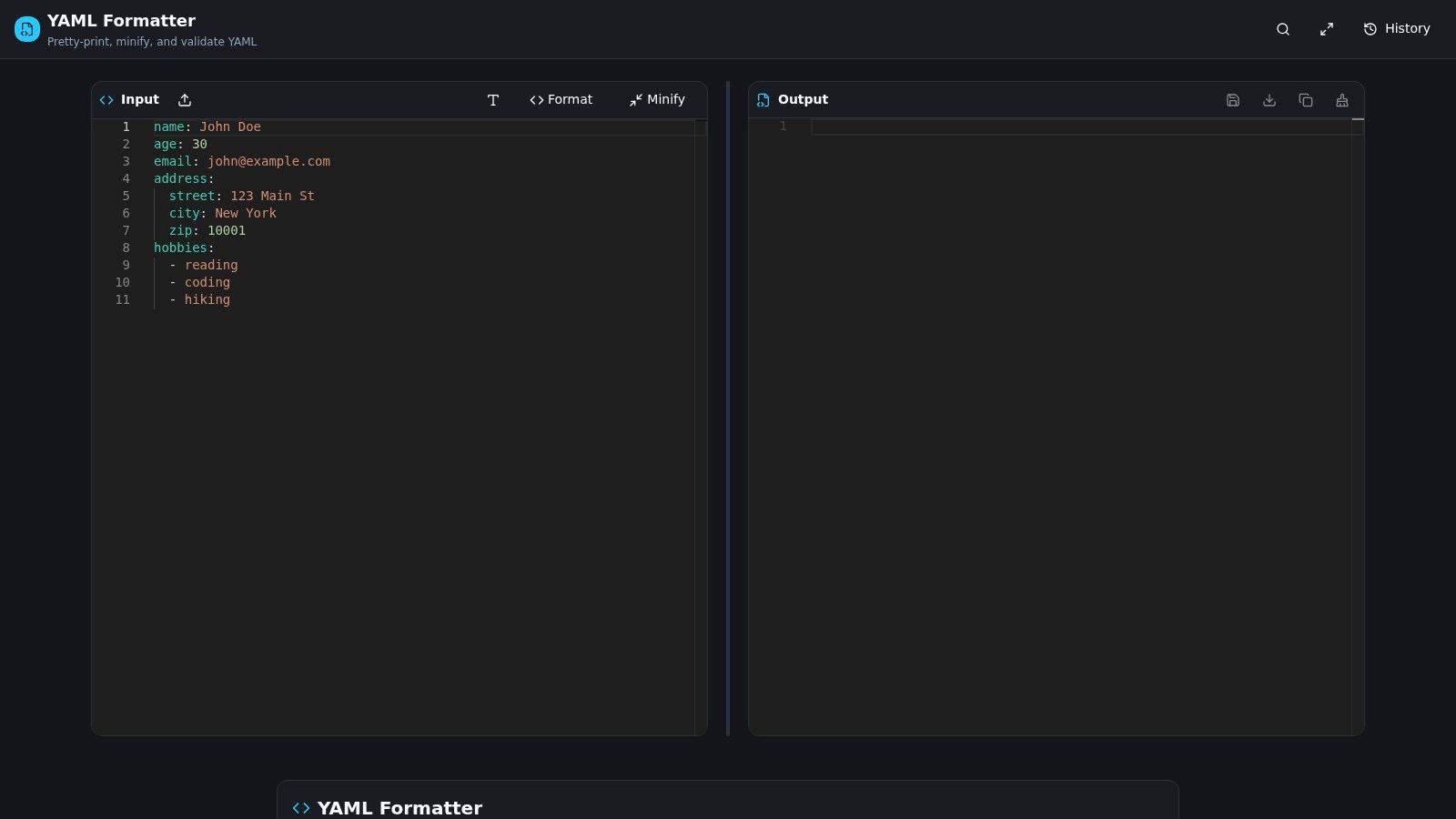The width and height of the screenshot is (1456, 819).
Task: Click the Output editor's vertical scrollbar
Action: pos(1358,427)
